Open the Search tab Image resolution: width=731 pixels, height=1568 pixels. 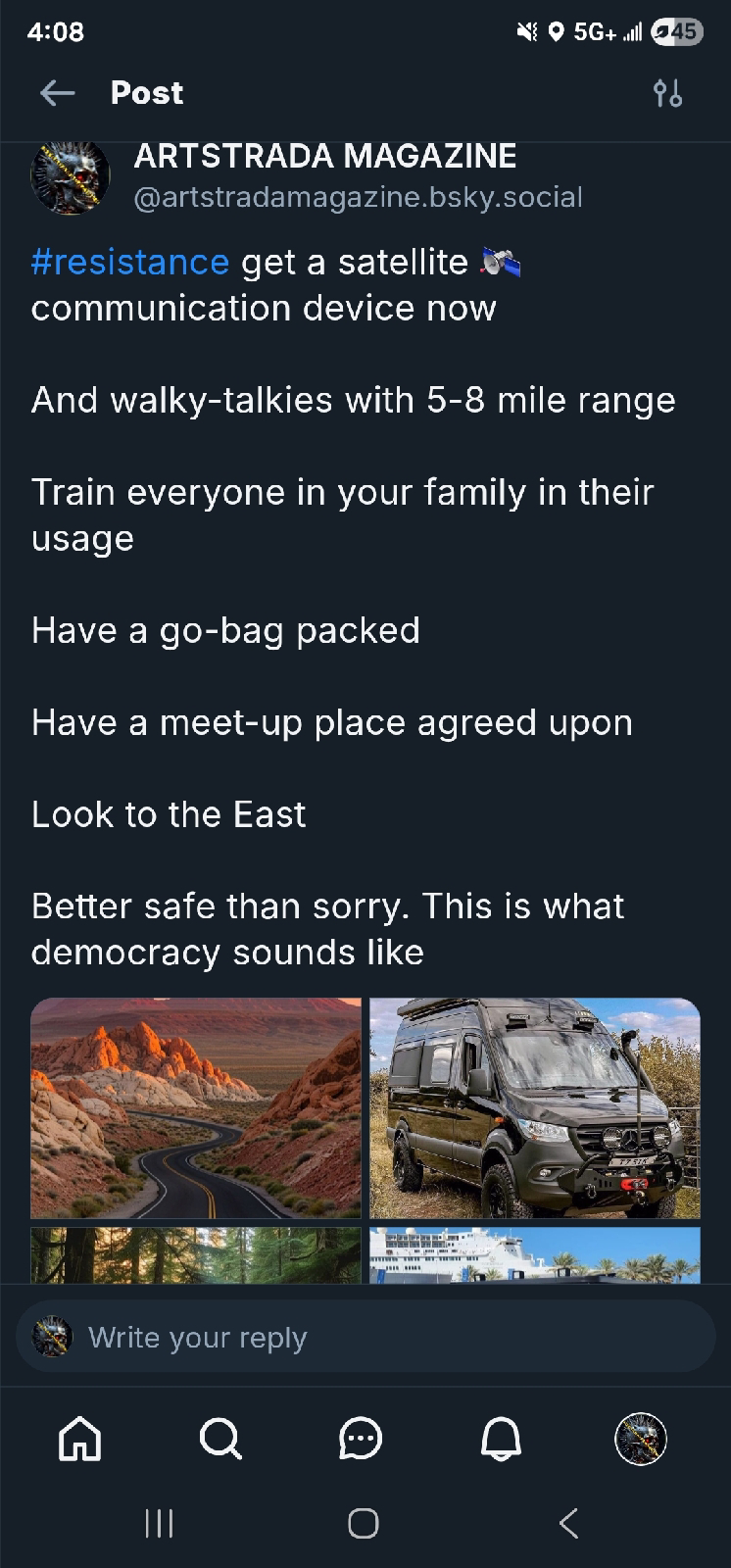click(220, 1439)
